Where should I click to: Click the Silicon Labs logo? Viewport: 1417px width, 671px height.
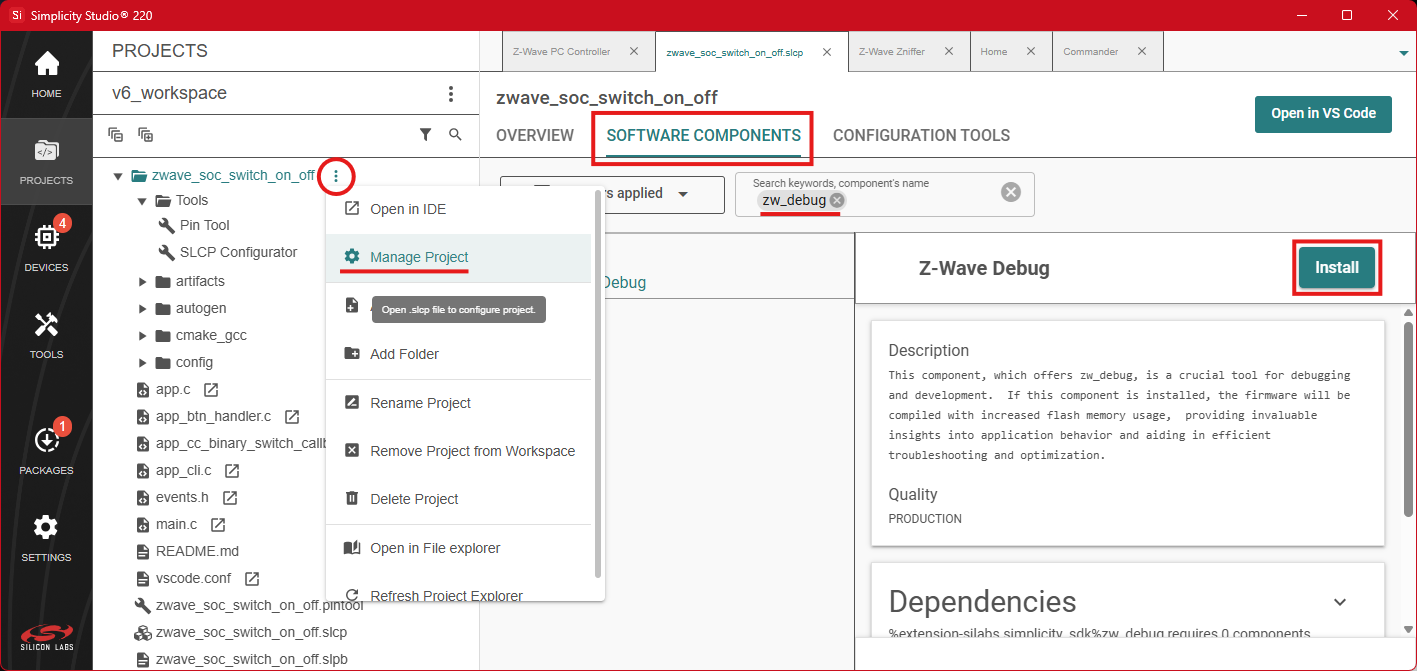point(46,630)
